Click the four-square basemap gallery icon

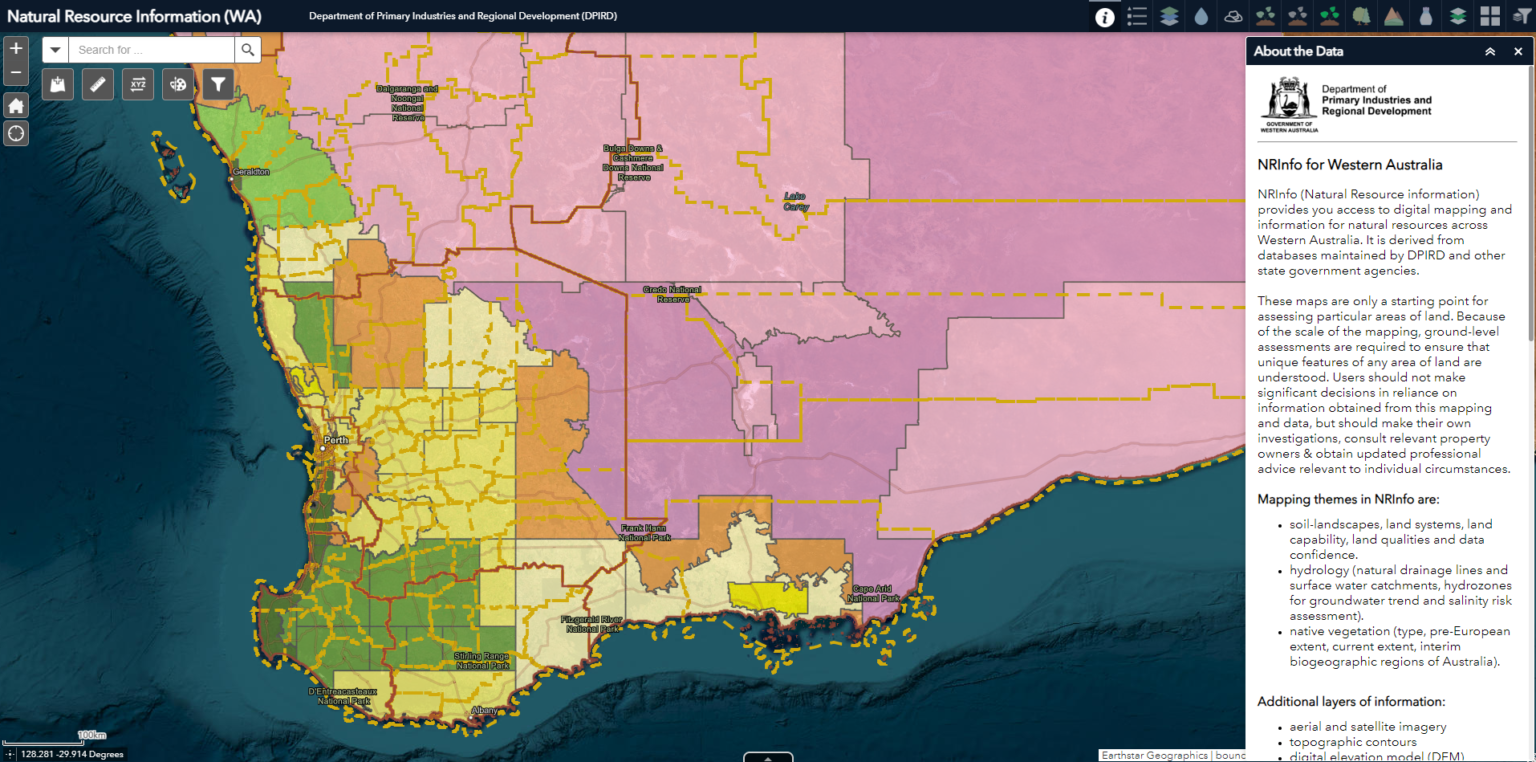[x=1490, y=16]
